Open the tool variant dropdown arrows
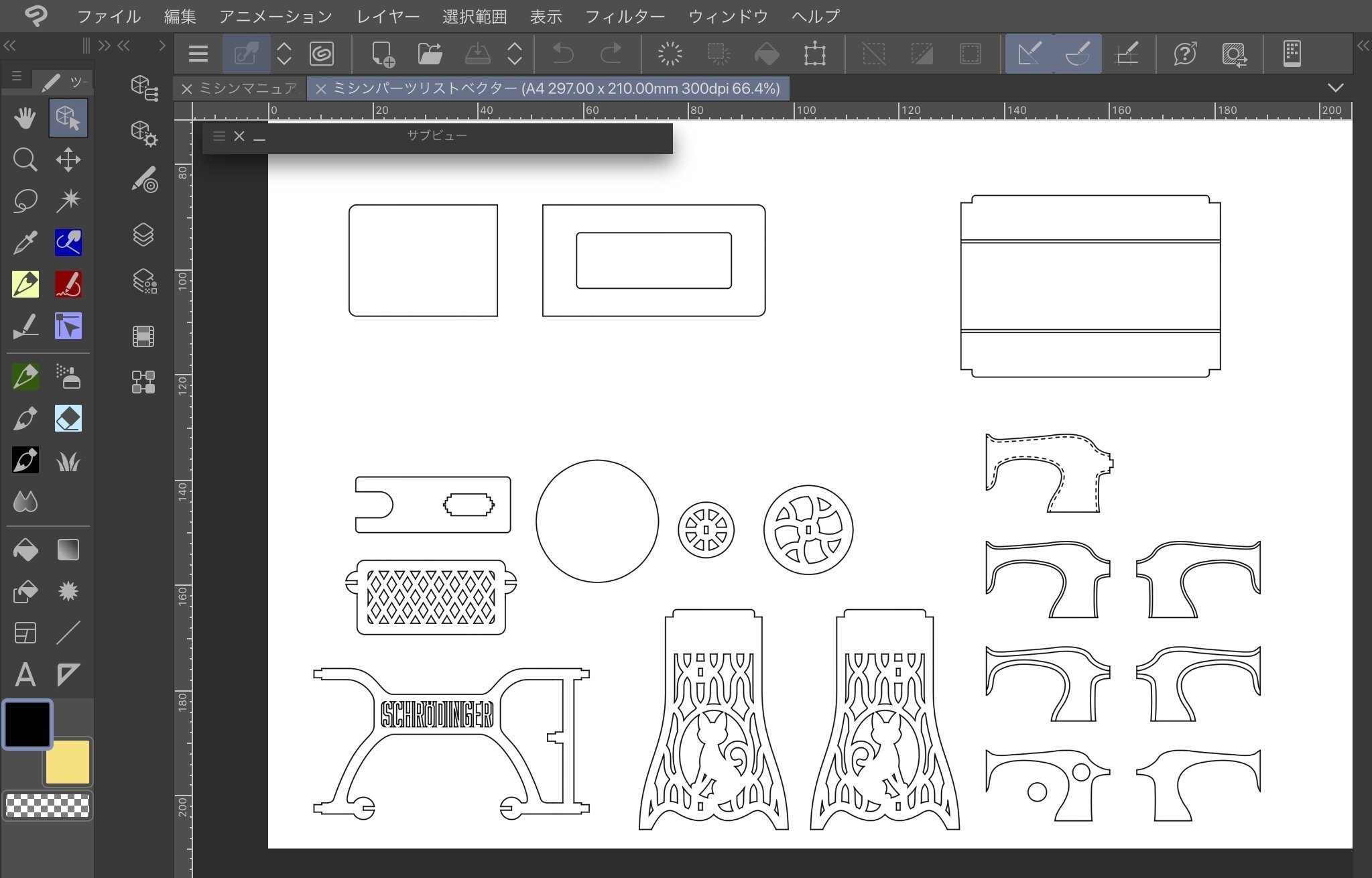The width and height of the screenshot is (1372, 878). (284, 54)
